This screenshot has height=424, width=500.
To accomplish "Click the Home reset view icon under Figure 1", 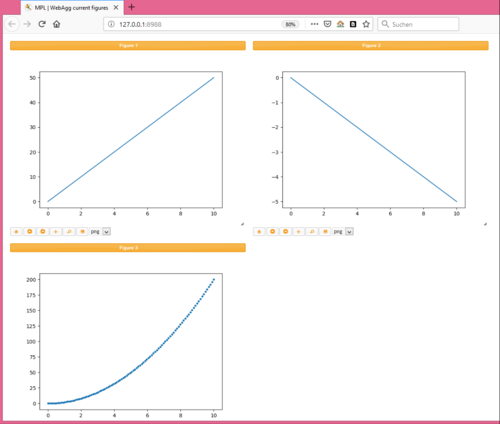I will [16, 231].
